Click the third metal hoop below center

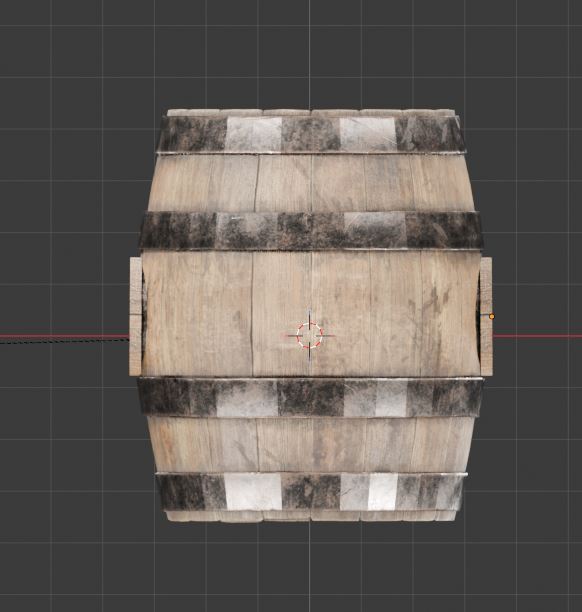(310, 397)
